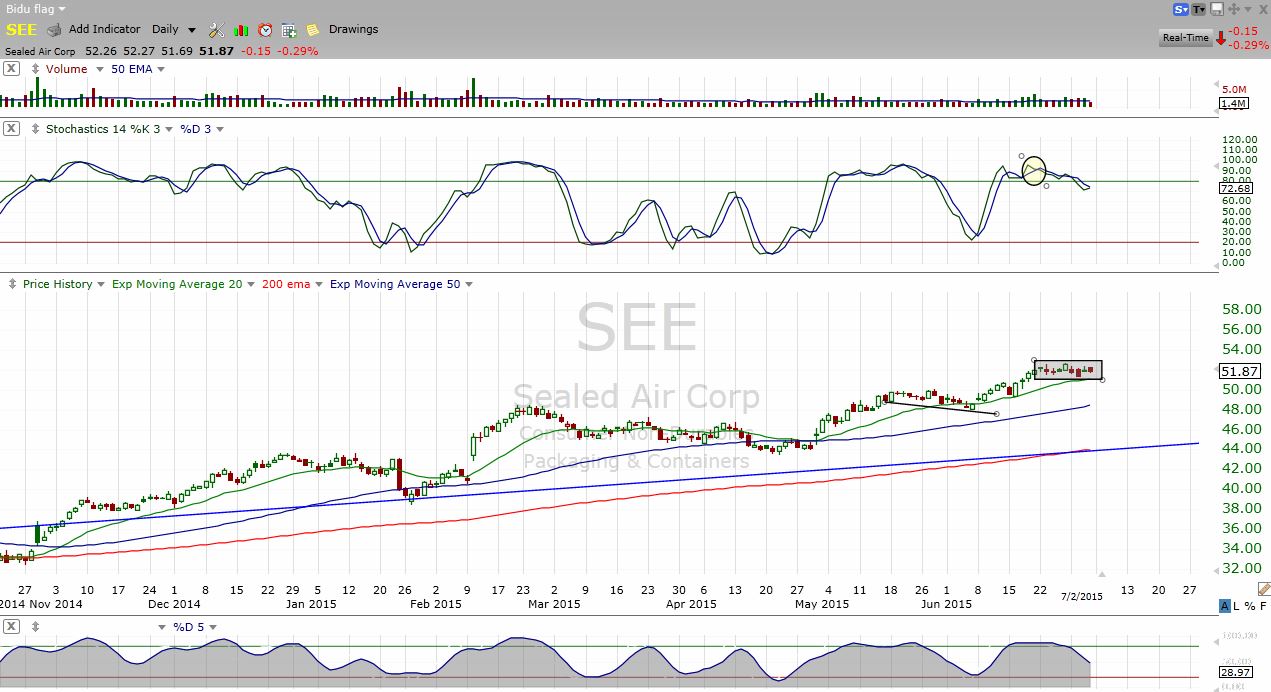1271x692 pixels.
Task: Toggle arithmetic scale 'A' button
Action: pos(1225,606)
